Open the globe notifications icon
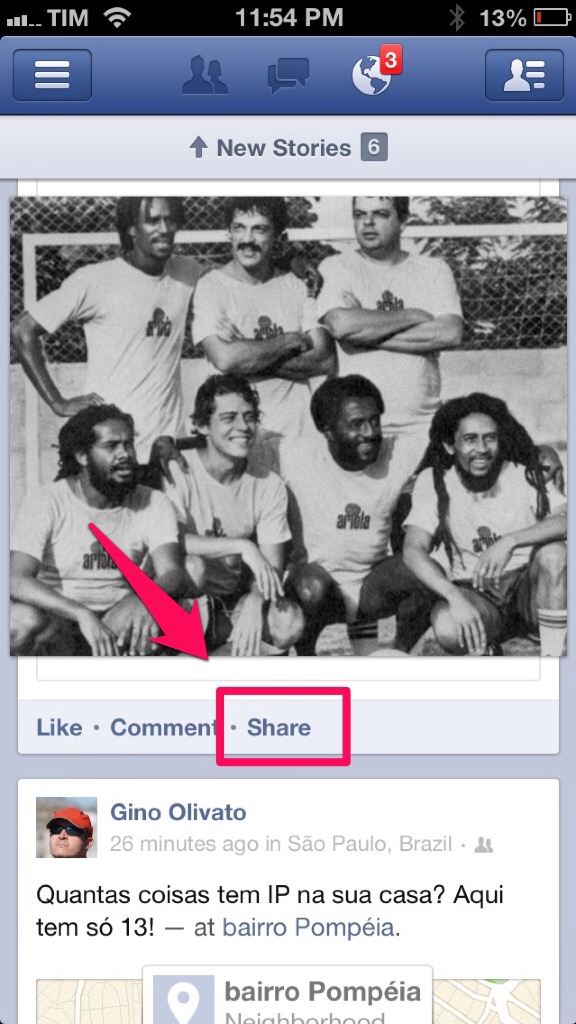Viewport: 576px width, 1024px height. point(372,77)
